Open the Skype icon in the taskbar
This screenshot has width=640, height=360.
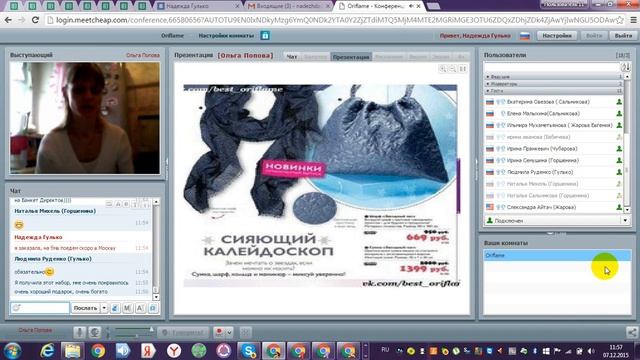coord(249,351)
